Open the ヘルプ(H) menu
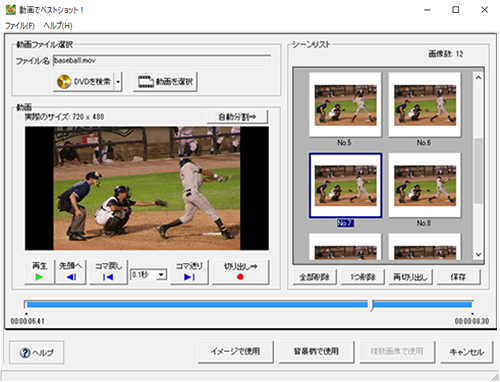Screen dimensions: 500x382 pyautogui.click(x=58, y=26)
